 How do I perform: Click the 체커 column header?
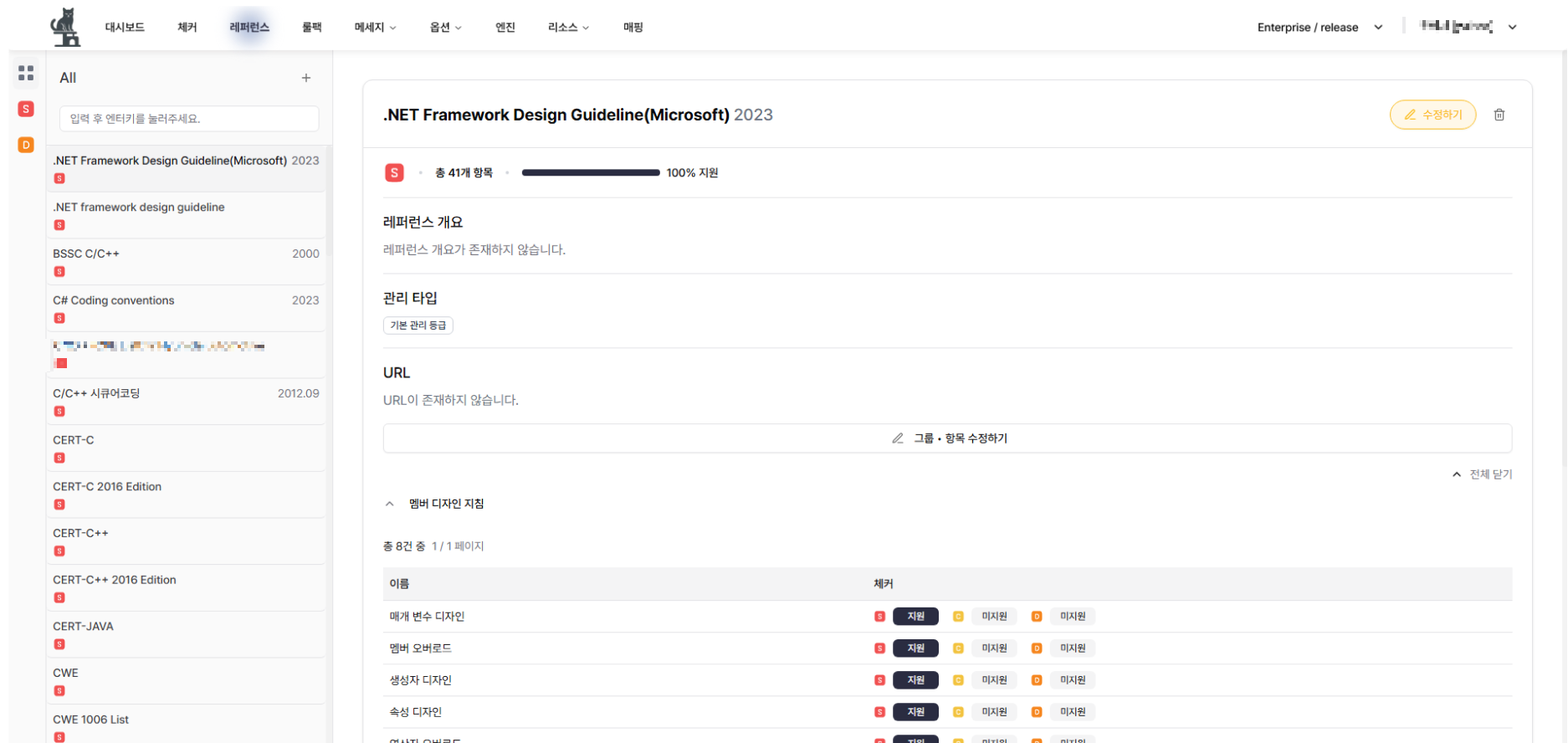click(x=884, y=584)
